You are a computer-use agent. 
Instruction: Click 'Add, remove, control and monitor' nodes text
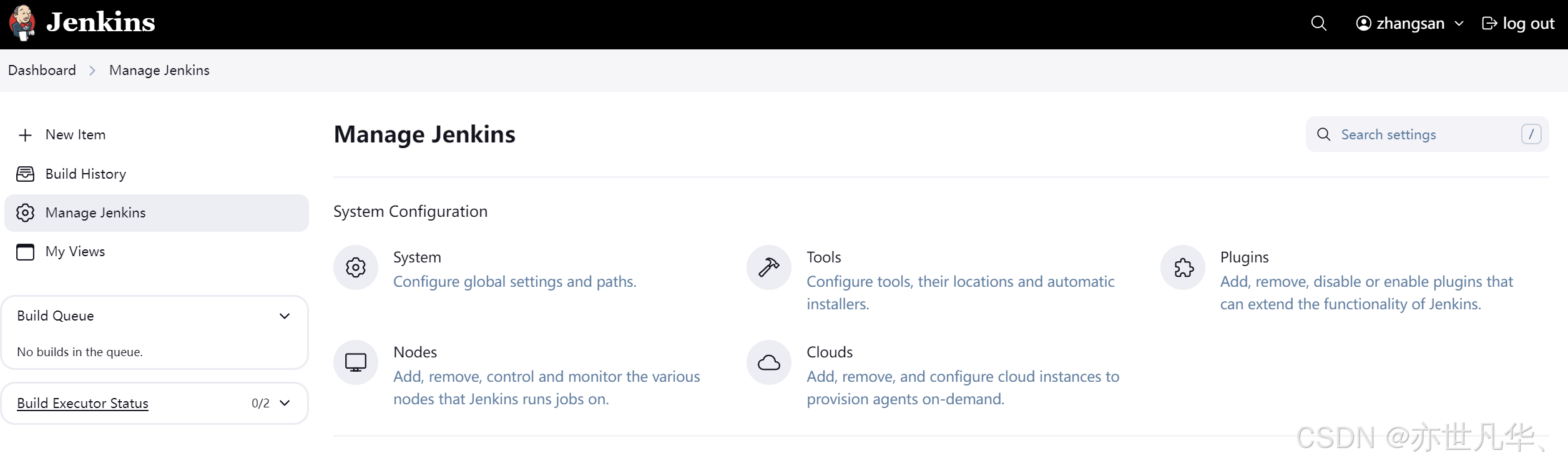(x=547, y=388)
